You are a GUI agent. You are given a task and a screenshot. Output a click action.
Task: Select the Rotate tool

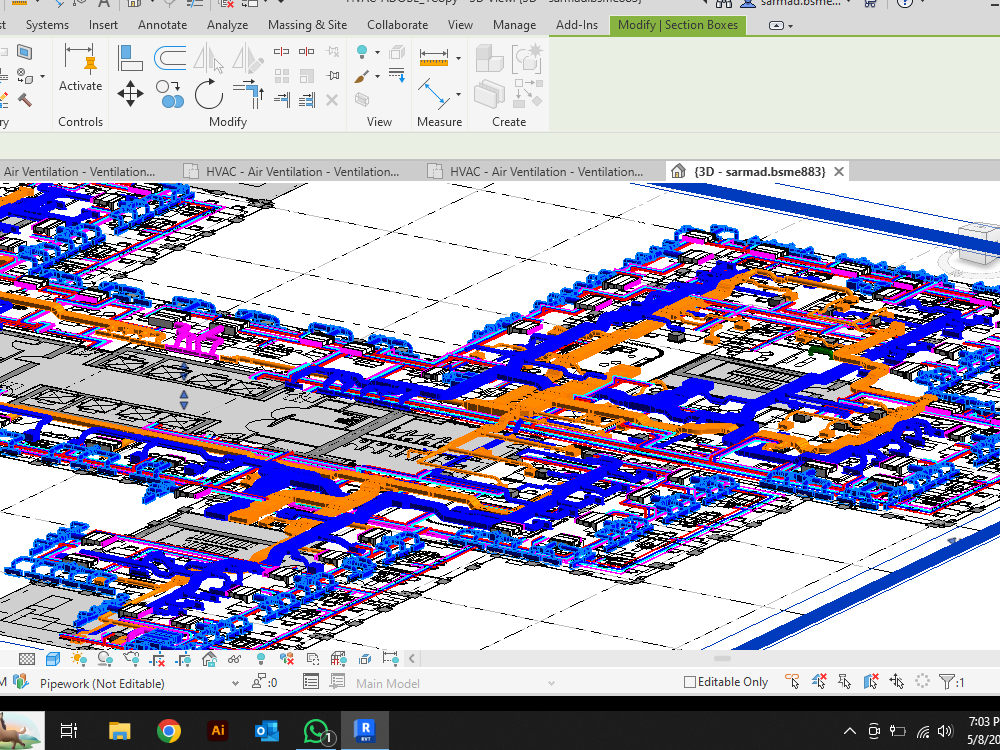[x=209, y=94]
